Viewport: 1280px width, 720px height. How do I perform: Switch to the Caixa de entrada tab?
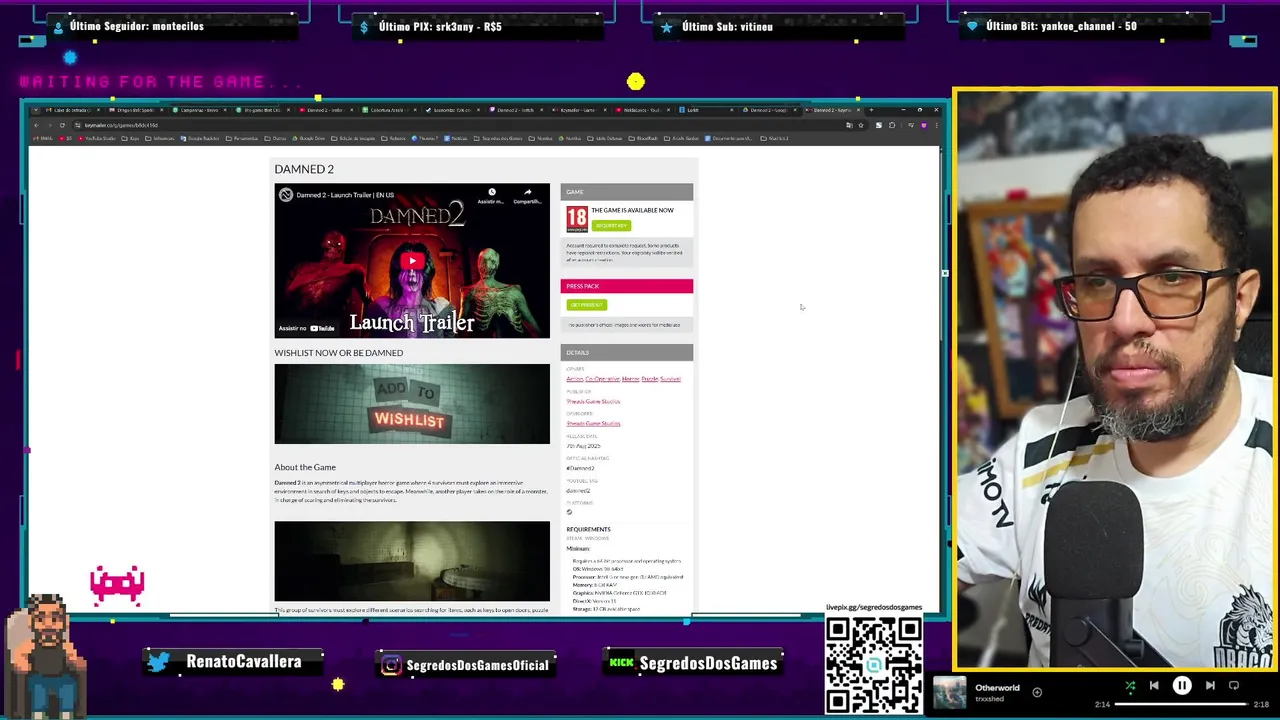pyautogui.click(x=73, y=110)
